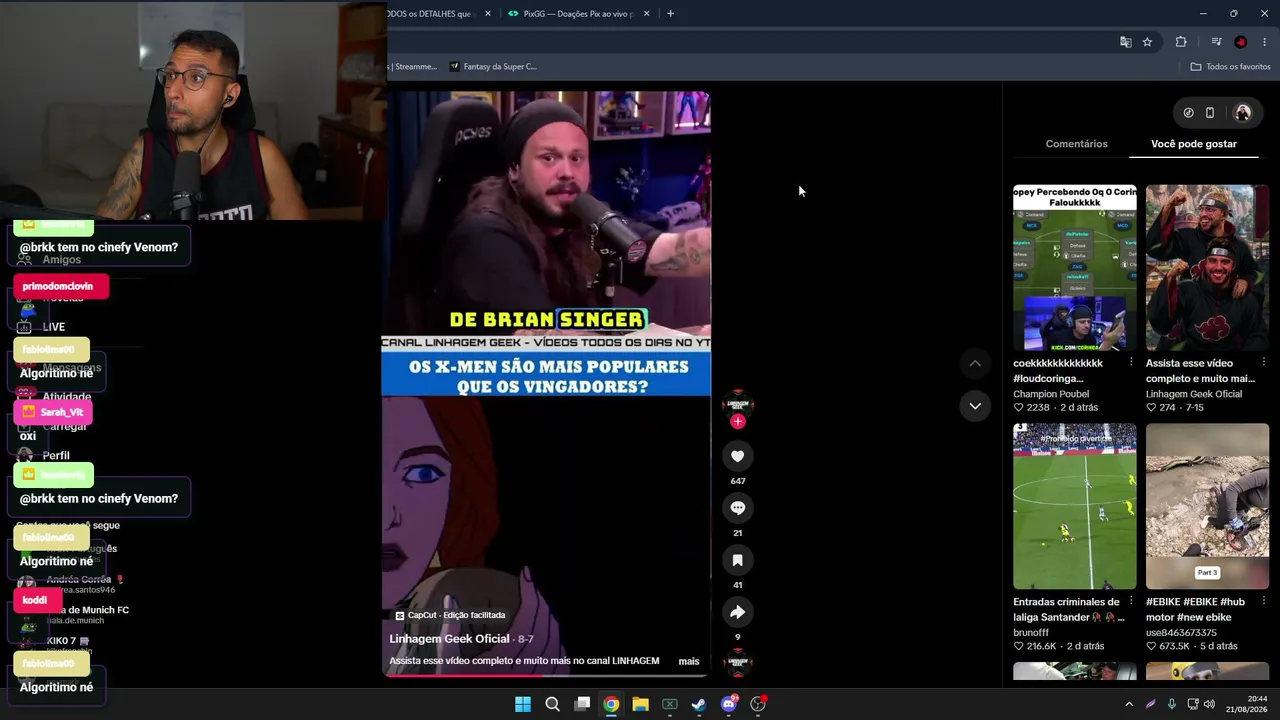Expand the description with 'mais'
Image resolution: width=1280 pixels, height=720 pixels.
click(x=689, y=661)
